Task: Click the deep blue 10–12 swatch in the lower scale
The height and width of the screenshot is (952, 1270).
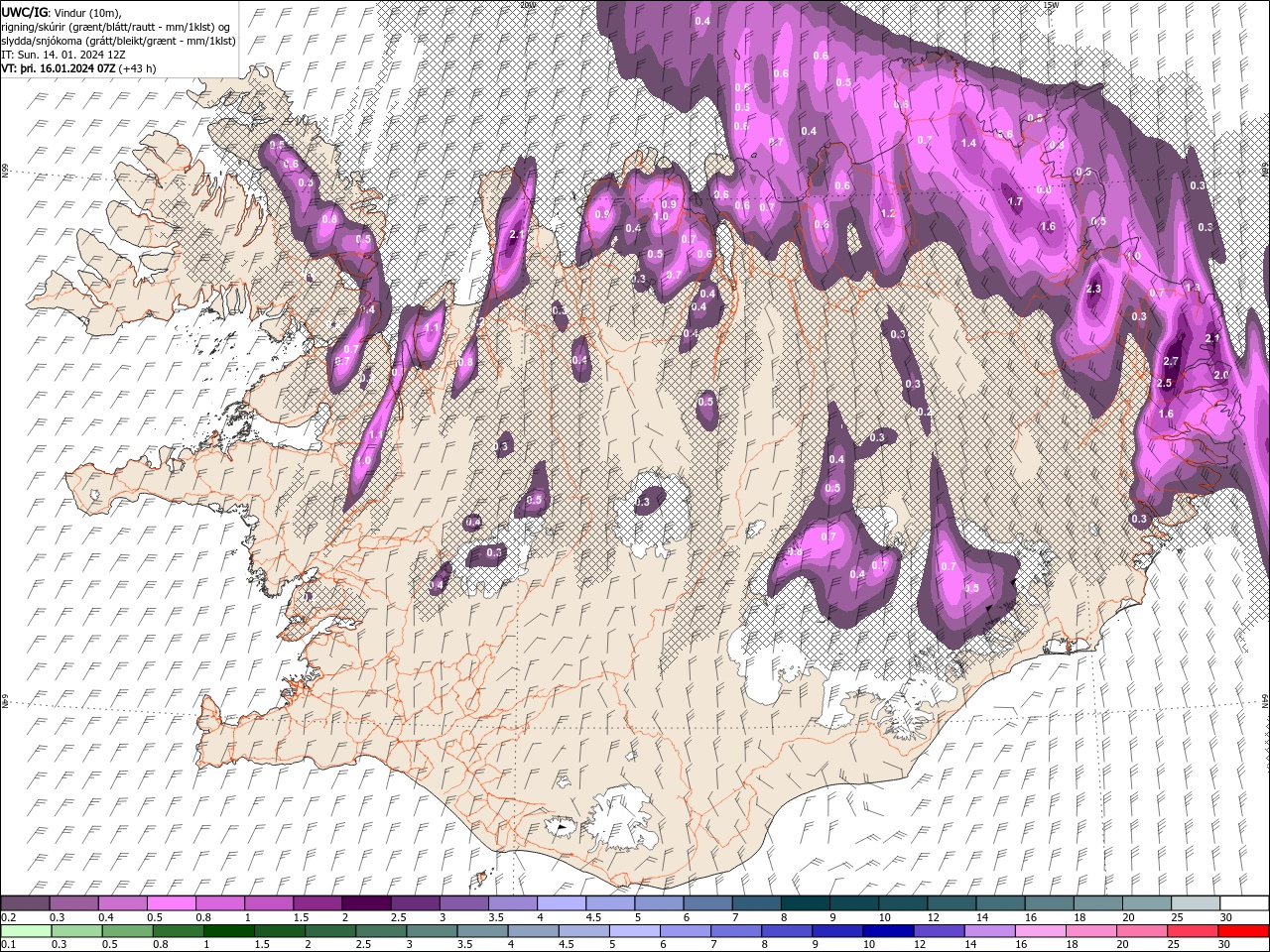Action: [x=888, y=930]
